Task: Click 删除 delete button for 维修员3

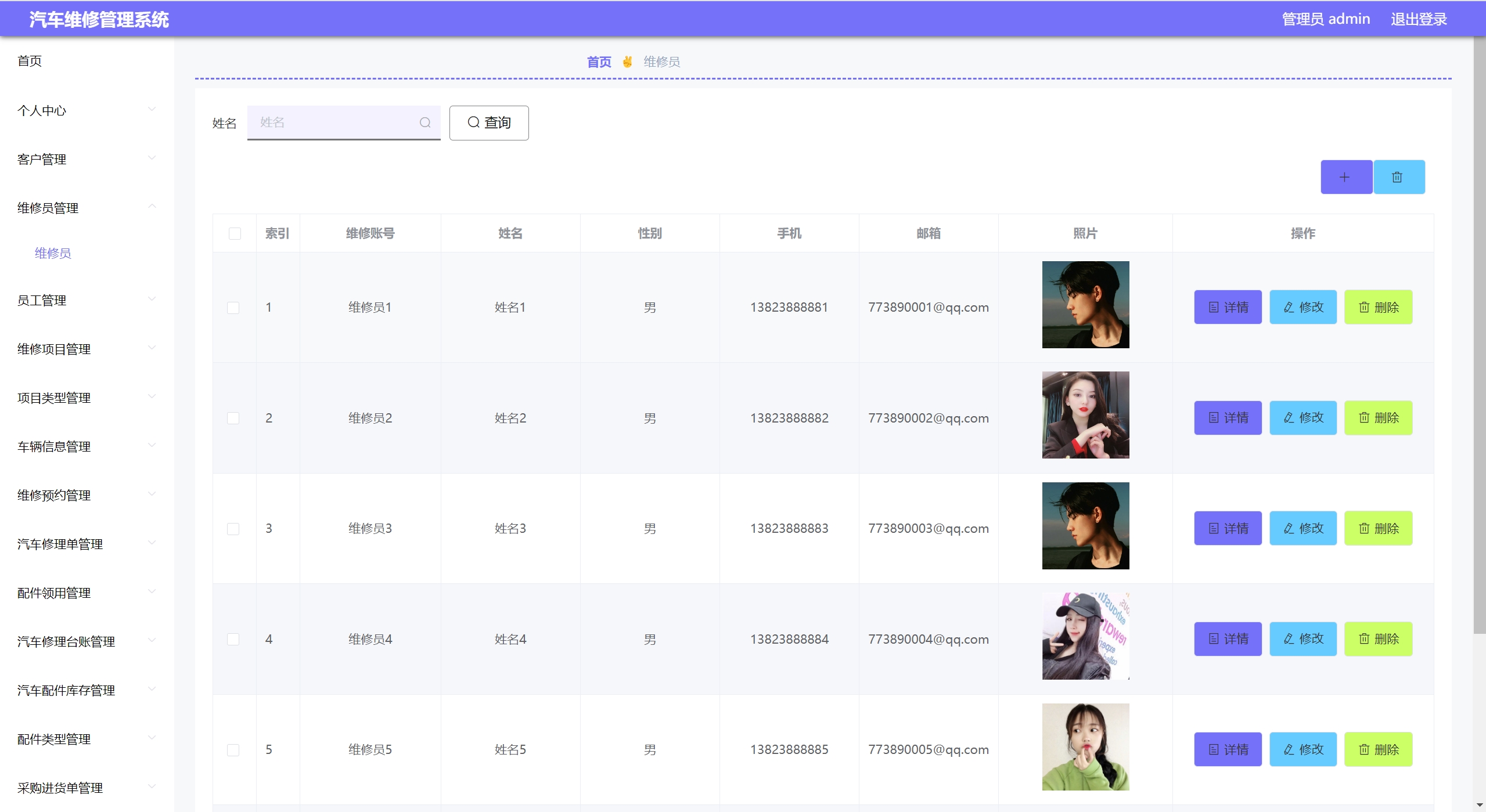Action: [x=1378, y=528]
